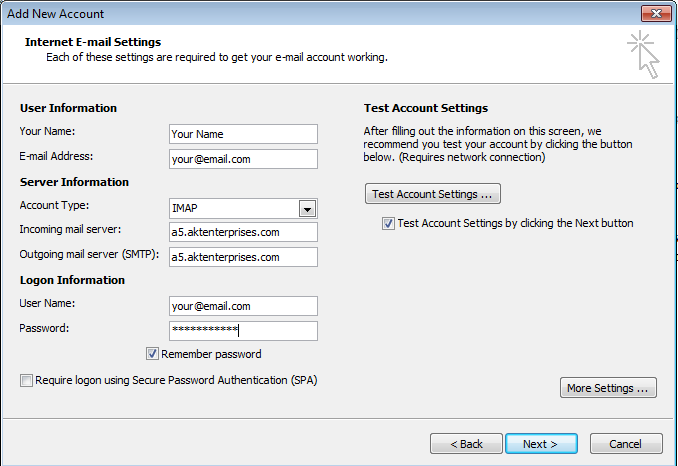Open More Settings dialog
678x466 pixels.
pos(608,388)
